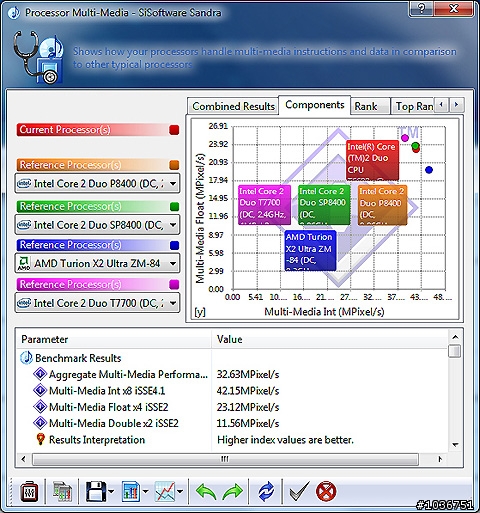480x513 pixels.
Task: Click the green back arrow
Action: pyautogui.click(x=206, y=492)
